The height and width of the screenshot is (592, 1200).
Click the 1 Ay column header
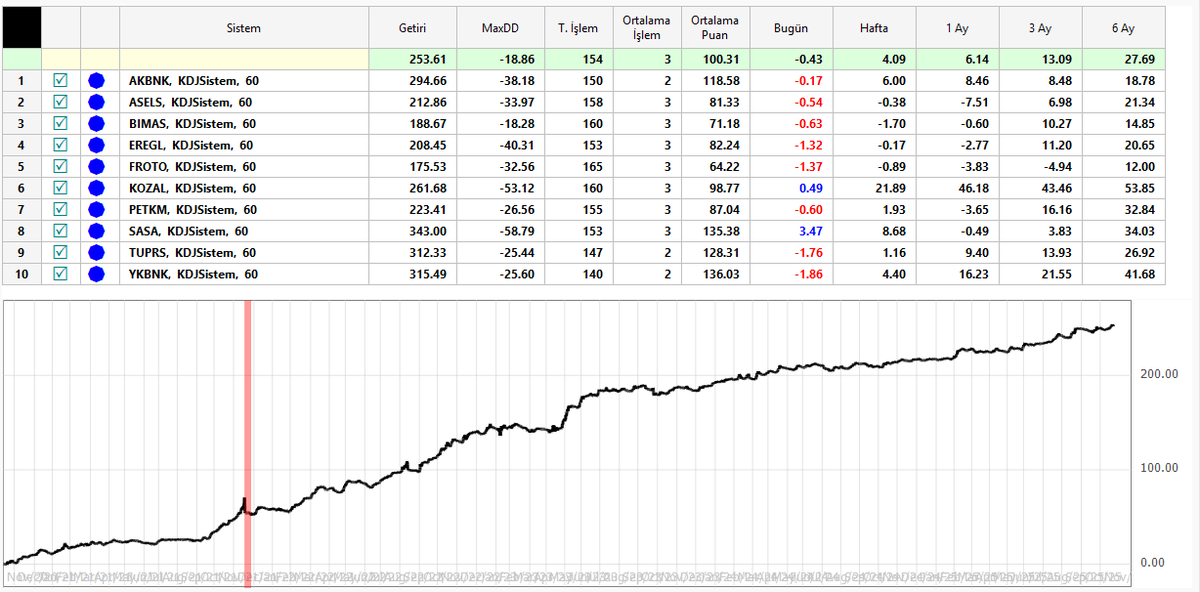957,28
